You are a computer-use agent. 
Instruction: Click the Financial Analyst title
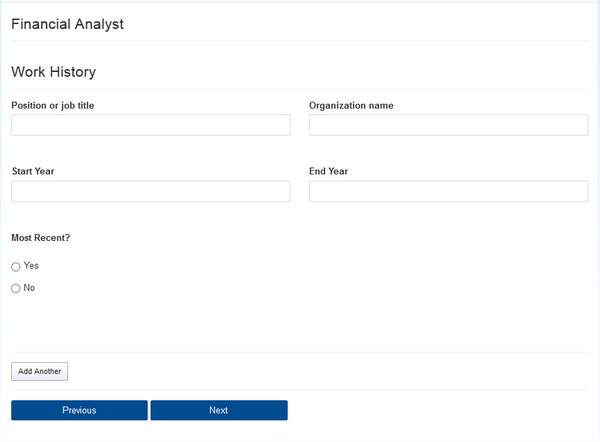click(67, 24)
